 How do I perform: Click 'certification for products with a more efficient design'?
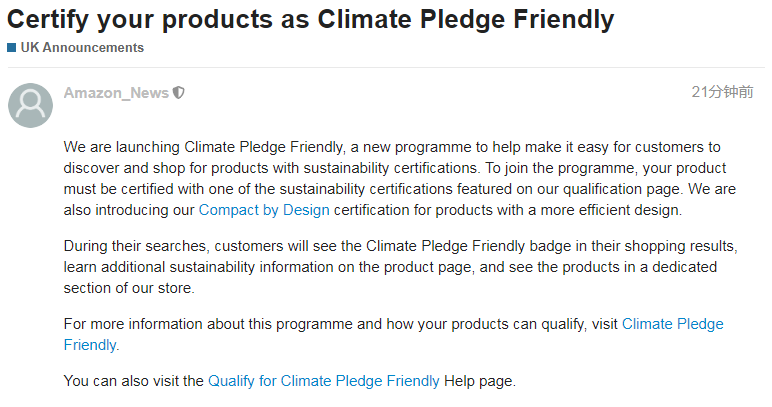508,210
